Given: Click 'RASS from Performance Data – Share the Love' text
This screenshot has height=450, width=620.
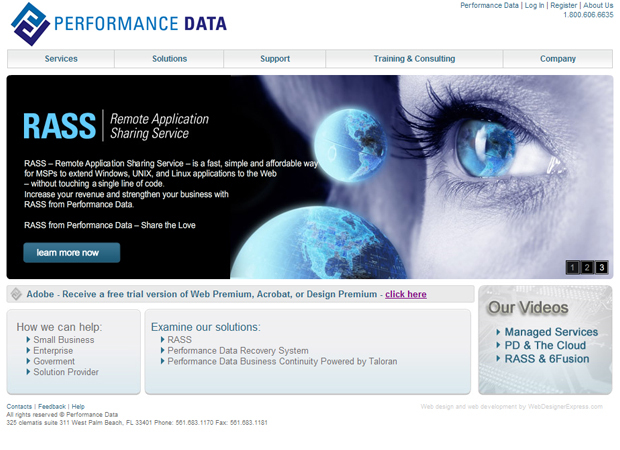Looking at the screenshot, I should click(x=110, y=225).
